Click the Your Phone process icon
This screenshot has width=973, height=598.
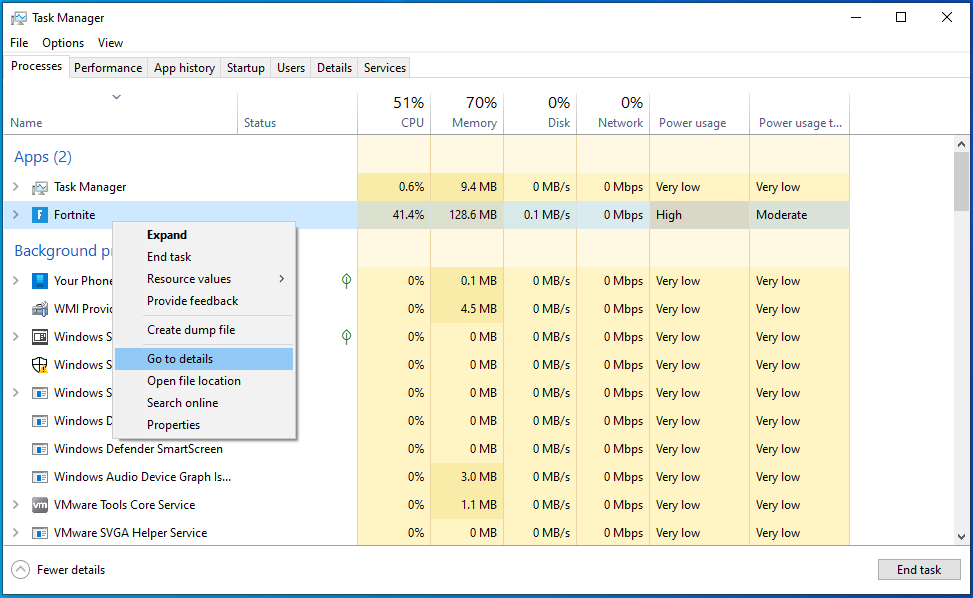click(x=40, y=281)
